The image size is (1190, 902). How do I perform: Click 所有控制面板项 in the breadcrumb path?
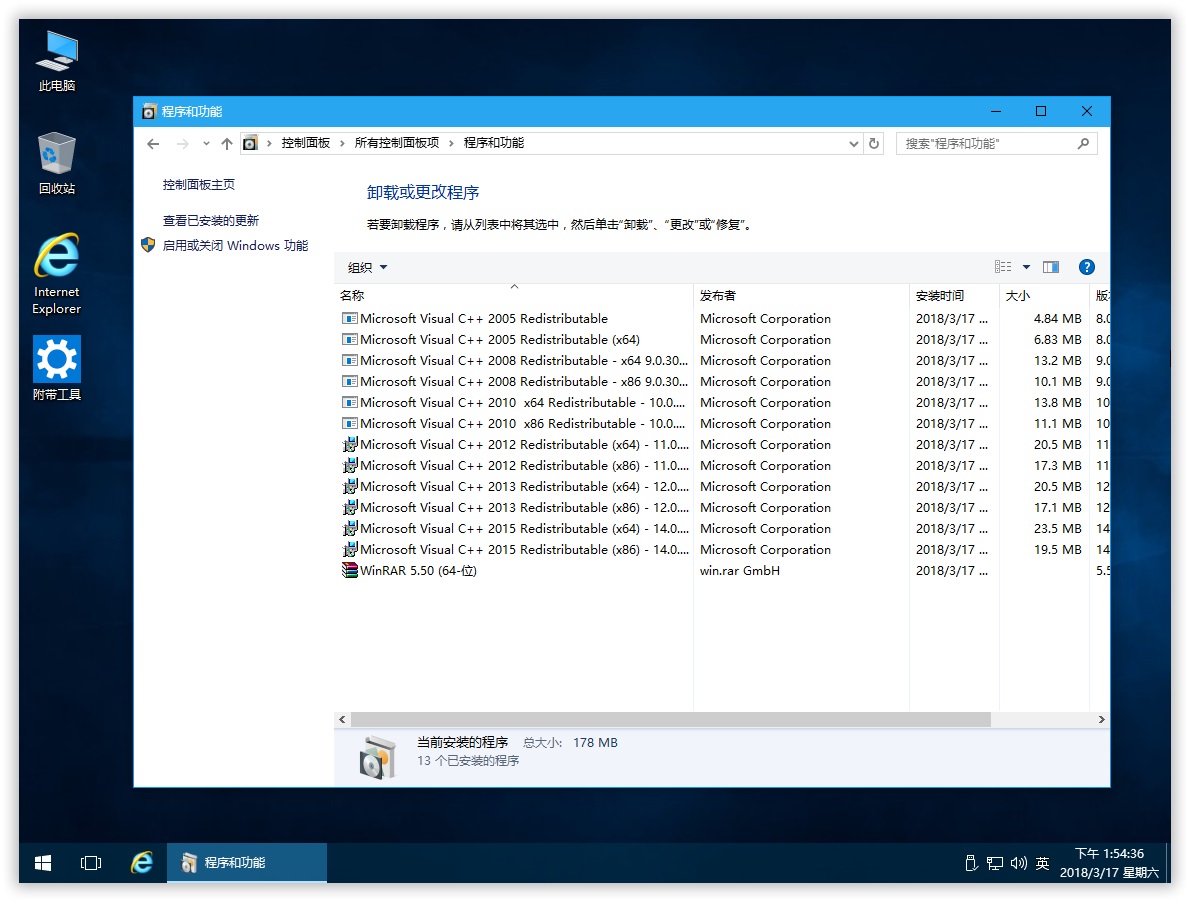pyautogui.click(x=397, y=143)
